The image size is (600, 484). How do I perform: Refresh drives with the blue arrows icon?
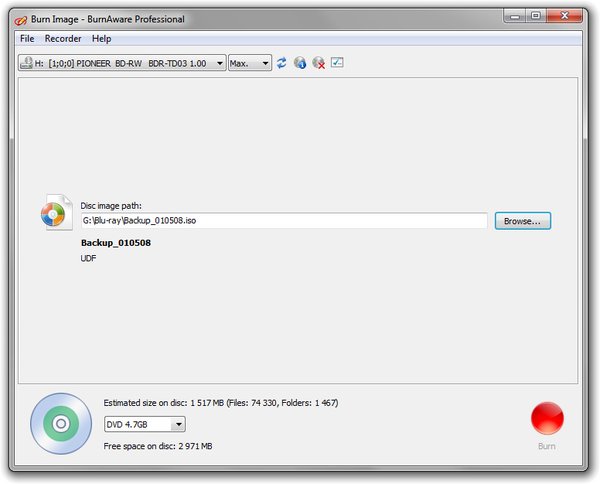point(282,63)
